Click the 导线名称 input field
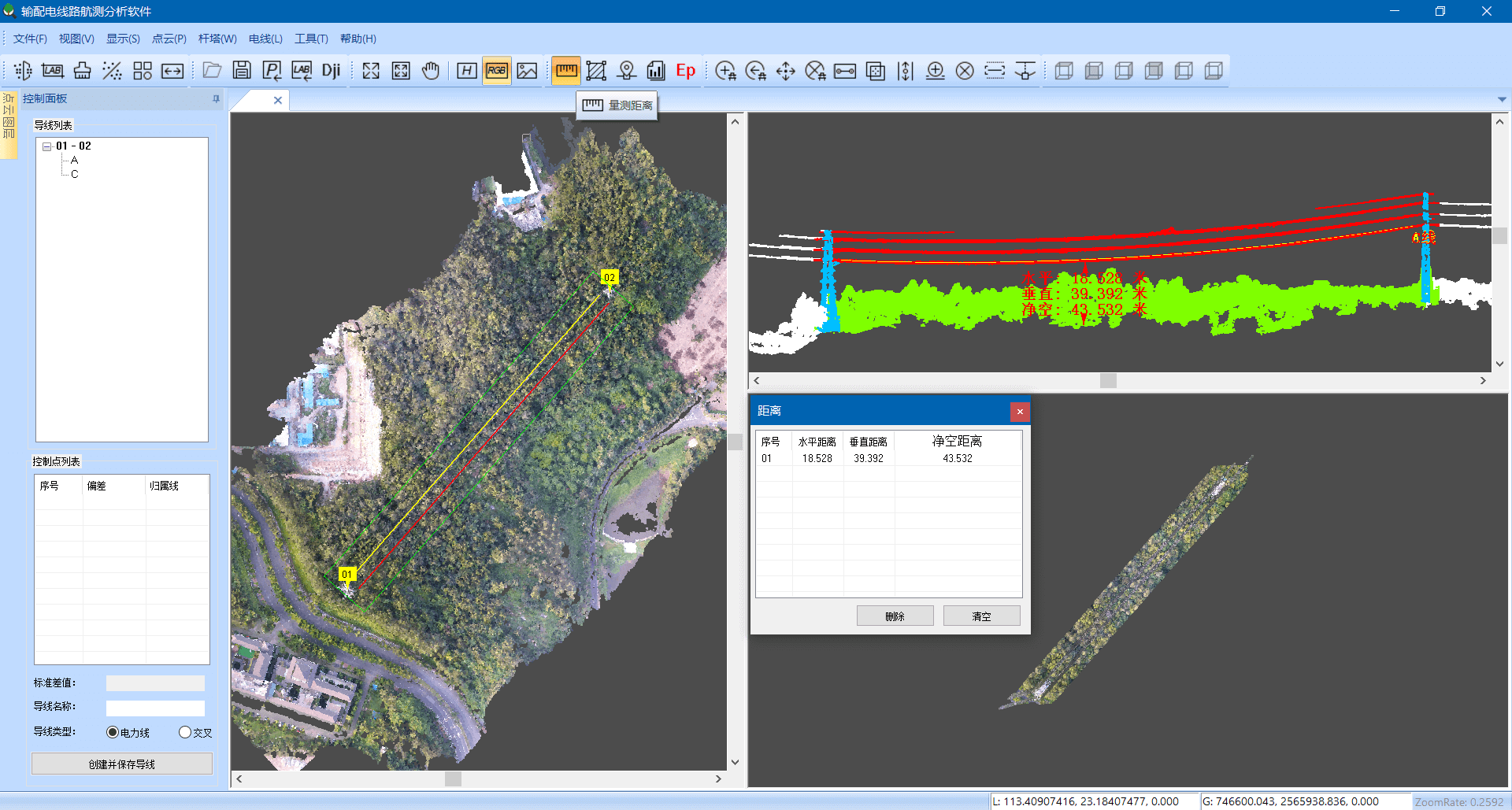The width and height of the screenshot is (1512, 810). pyautogui.click(x=155, y=708)
